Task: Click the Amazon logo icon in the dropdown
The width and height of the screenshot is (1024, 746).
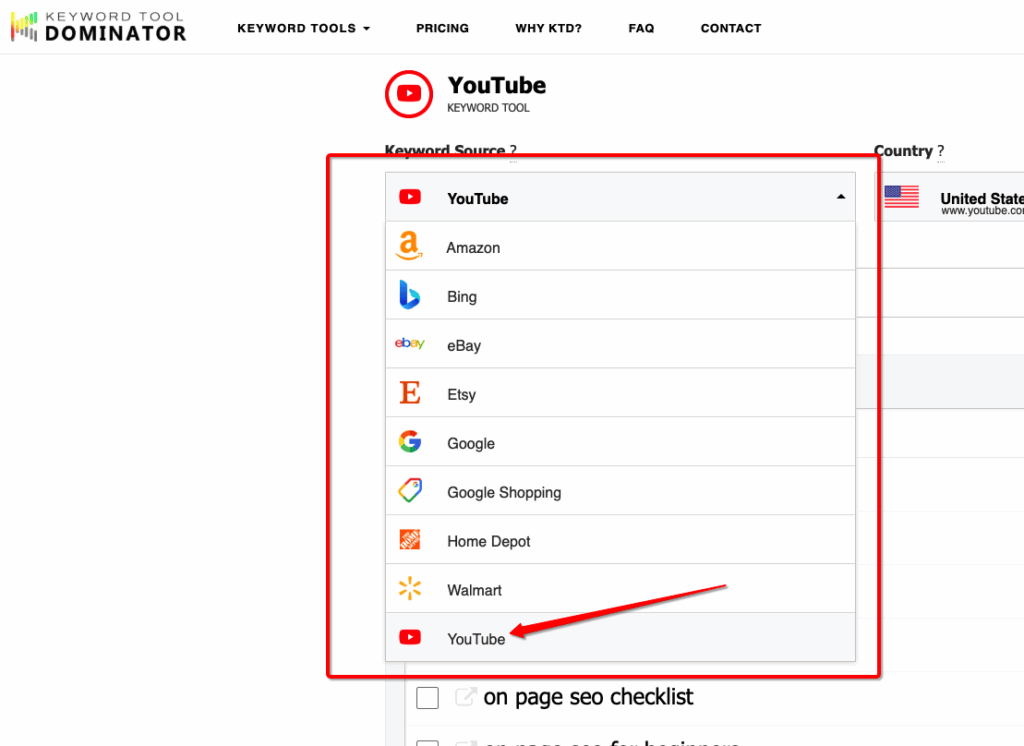Action: [x=409, y=246]
